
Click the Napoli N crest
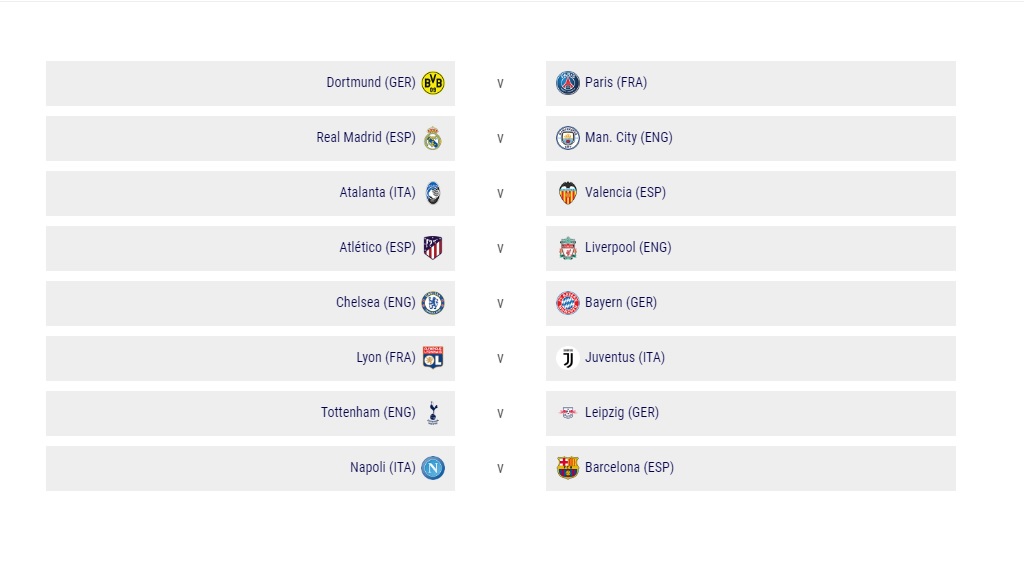coord(433,468)
